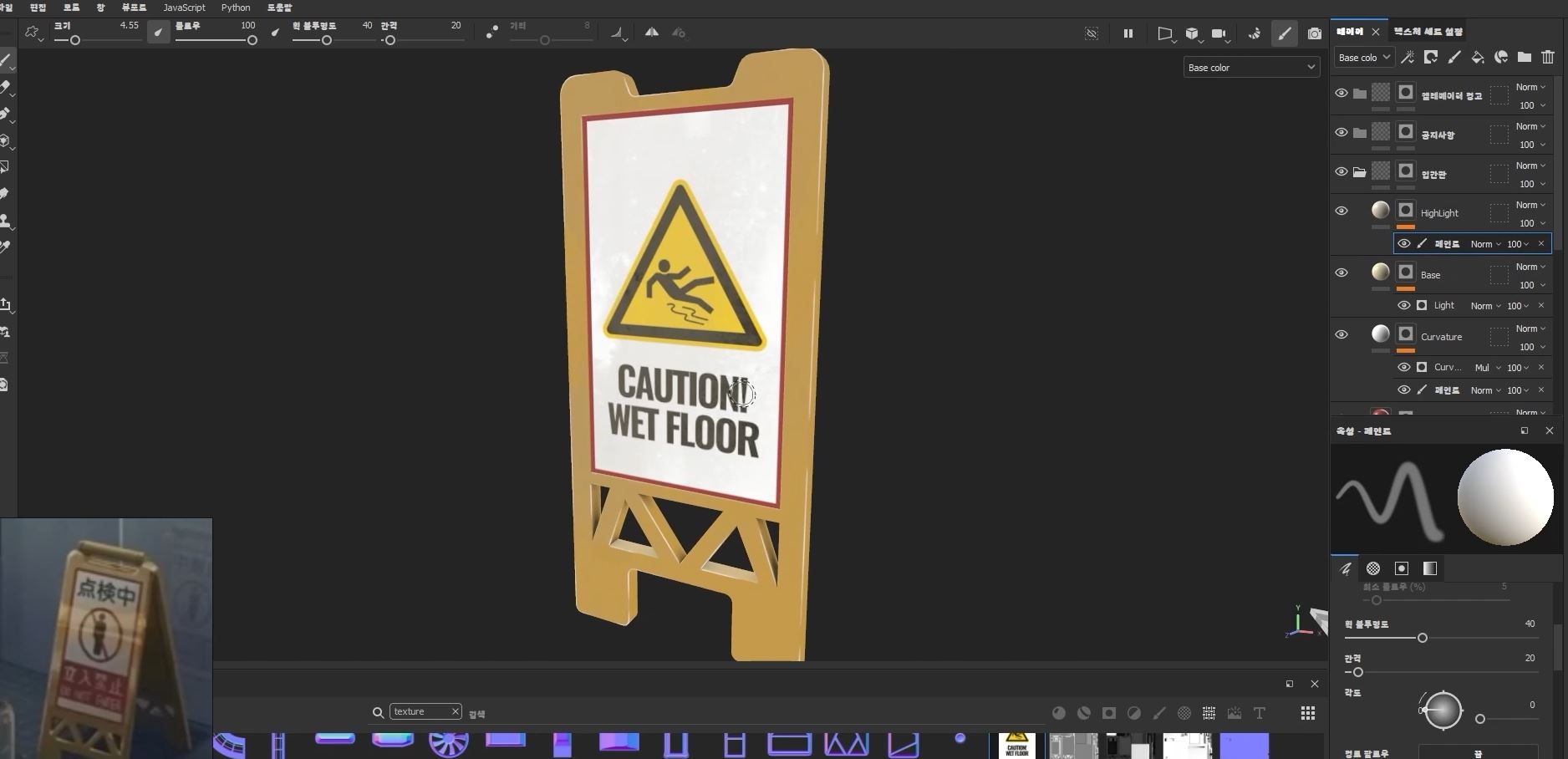The width and height of the screenshot is (1568, 759).
Task: Click the hide/exclude visibility icon in viewport toolbar
Action: [1092, 33]
